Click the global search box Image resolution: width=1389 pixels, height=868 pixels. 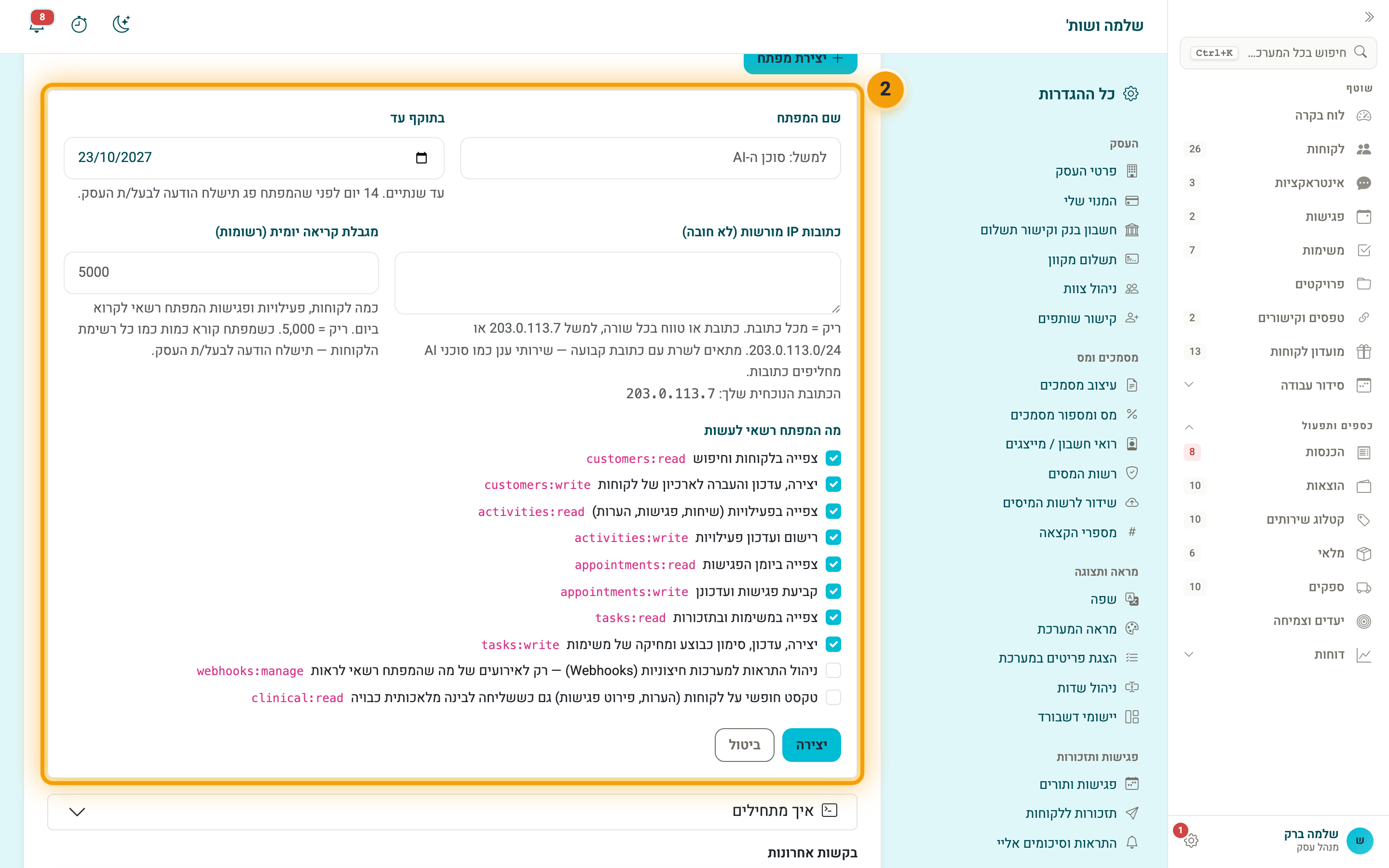click(x=1278, y=53)
